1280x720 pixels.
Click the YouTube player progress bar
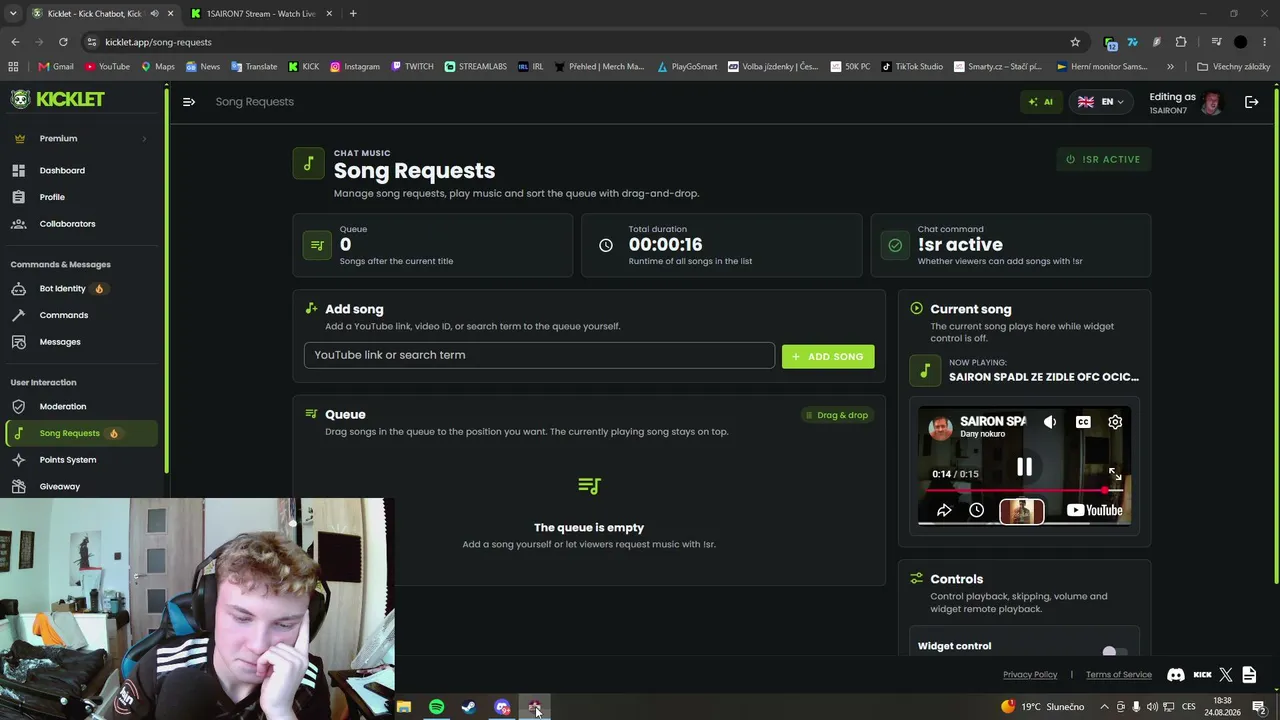point(1024,490)
